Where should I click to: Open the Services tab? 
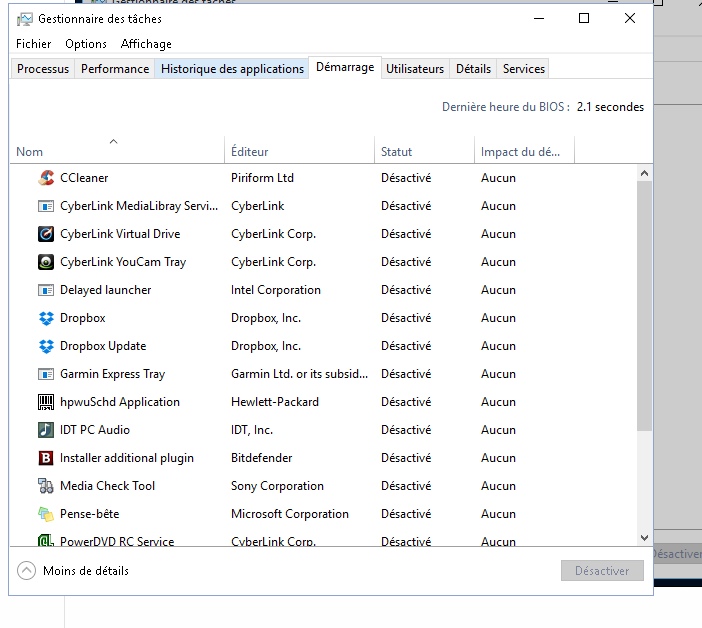524,69
